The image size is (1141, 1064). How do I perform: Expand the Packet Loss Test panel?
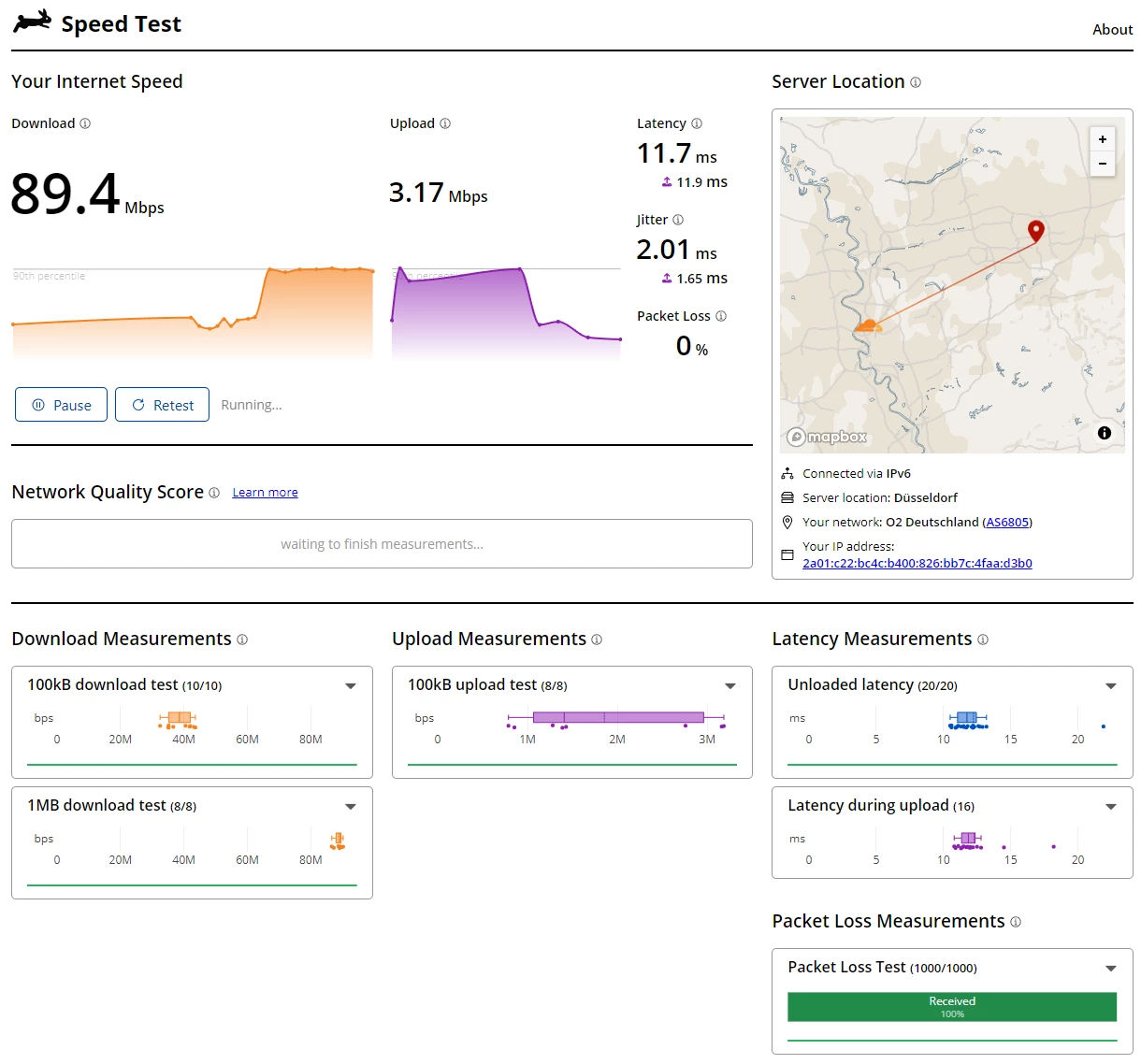click(1111, 969)
